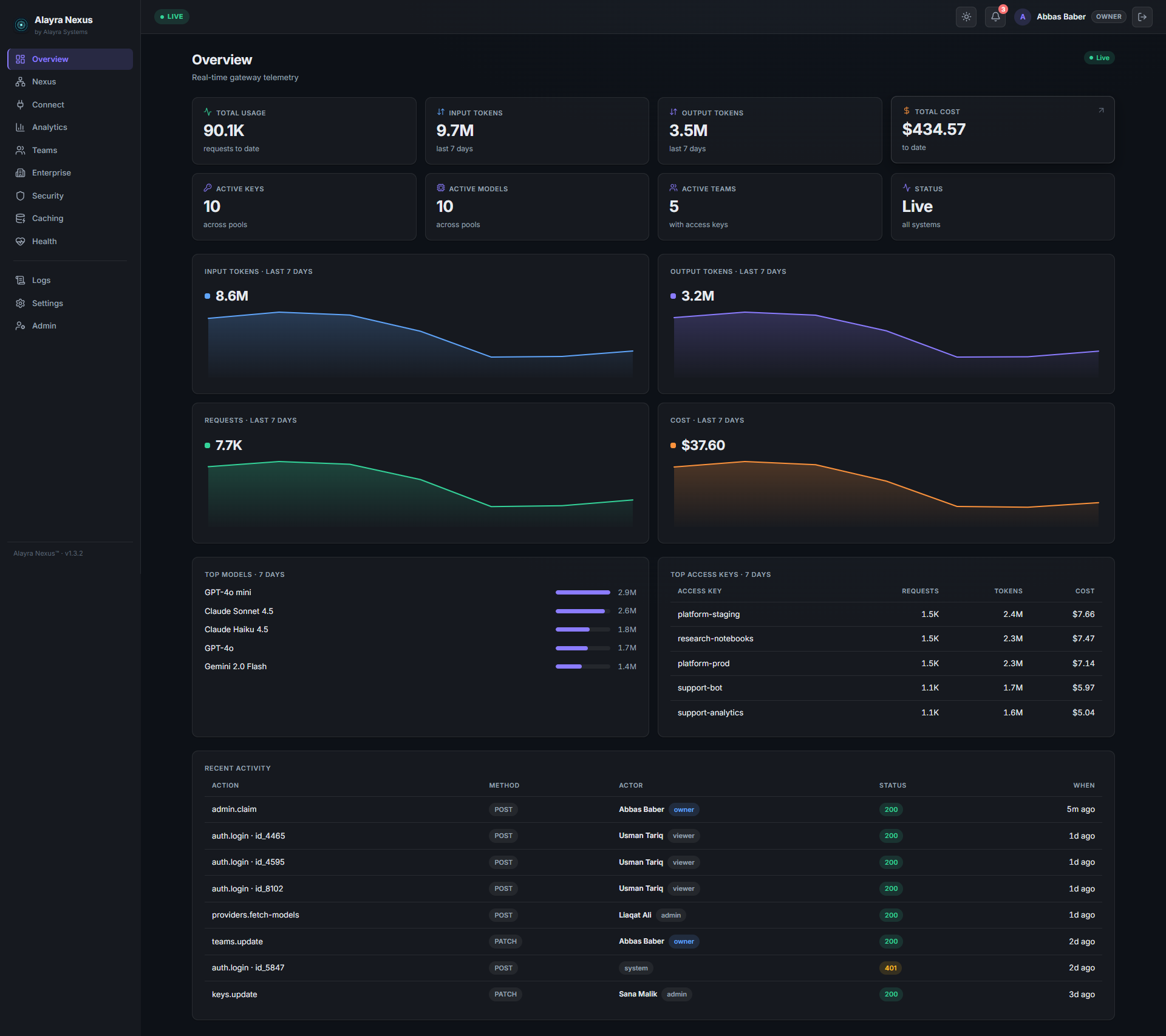Click the pulse icon on Status card
The width and height of the screenshot is (1166, 1036).
point(906,188)
